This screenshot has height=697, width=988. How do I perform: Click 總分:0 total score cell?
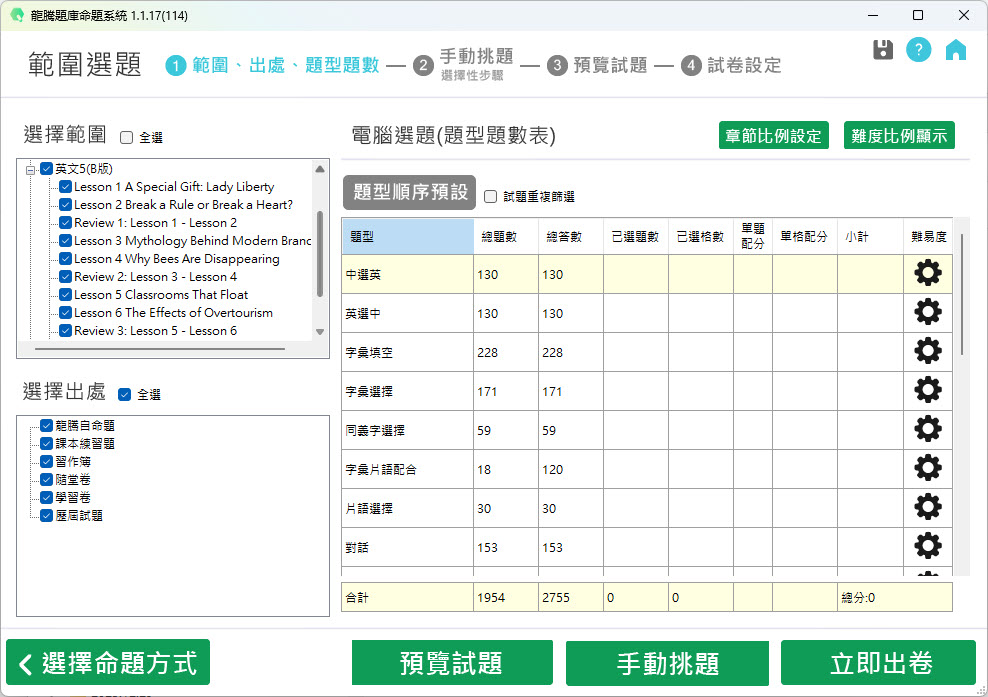(895, 597)
